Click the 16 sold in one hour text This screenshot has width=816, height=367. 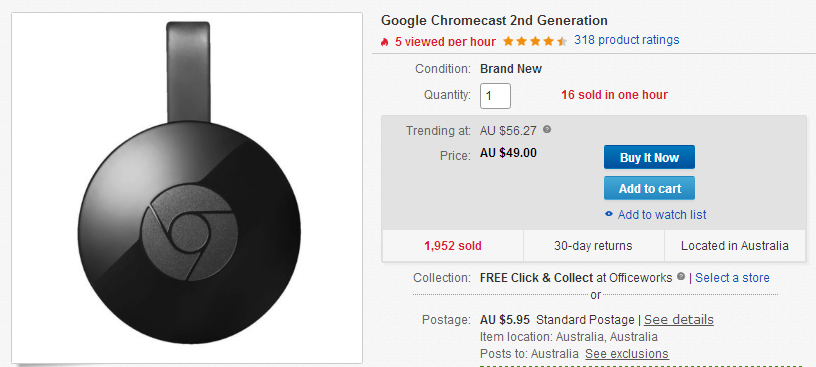click(614, 95)
